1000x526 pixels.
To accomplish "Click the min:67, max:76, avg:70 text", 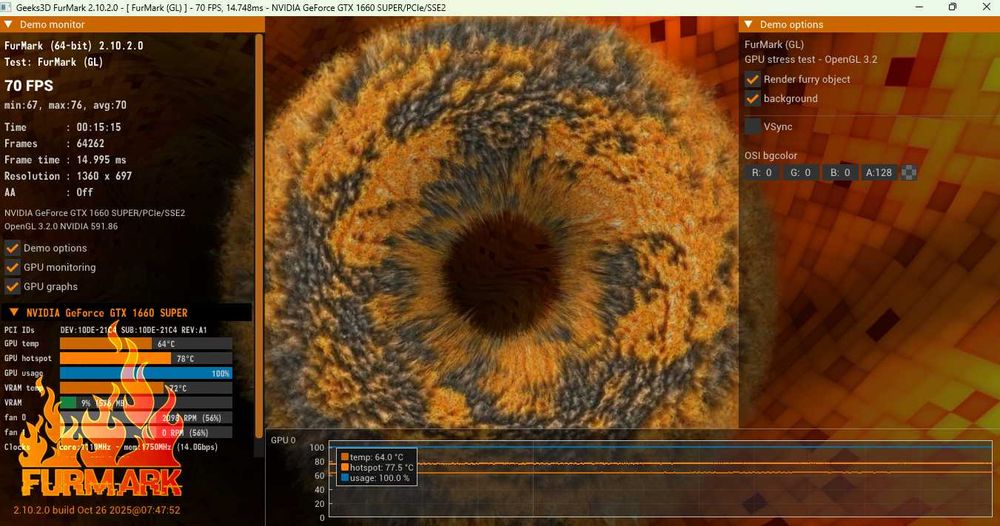I will (x=65, y=105).
